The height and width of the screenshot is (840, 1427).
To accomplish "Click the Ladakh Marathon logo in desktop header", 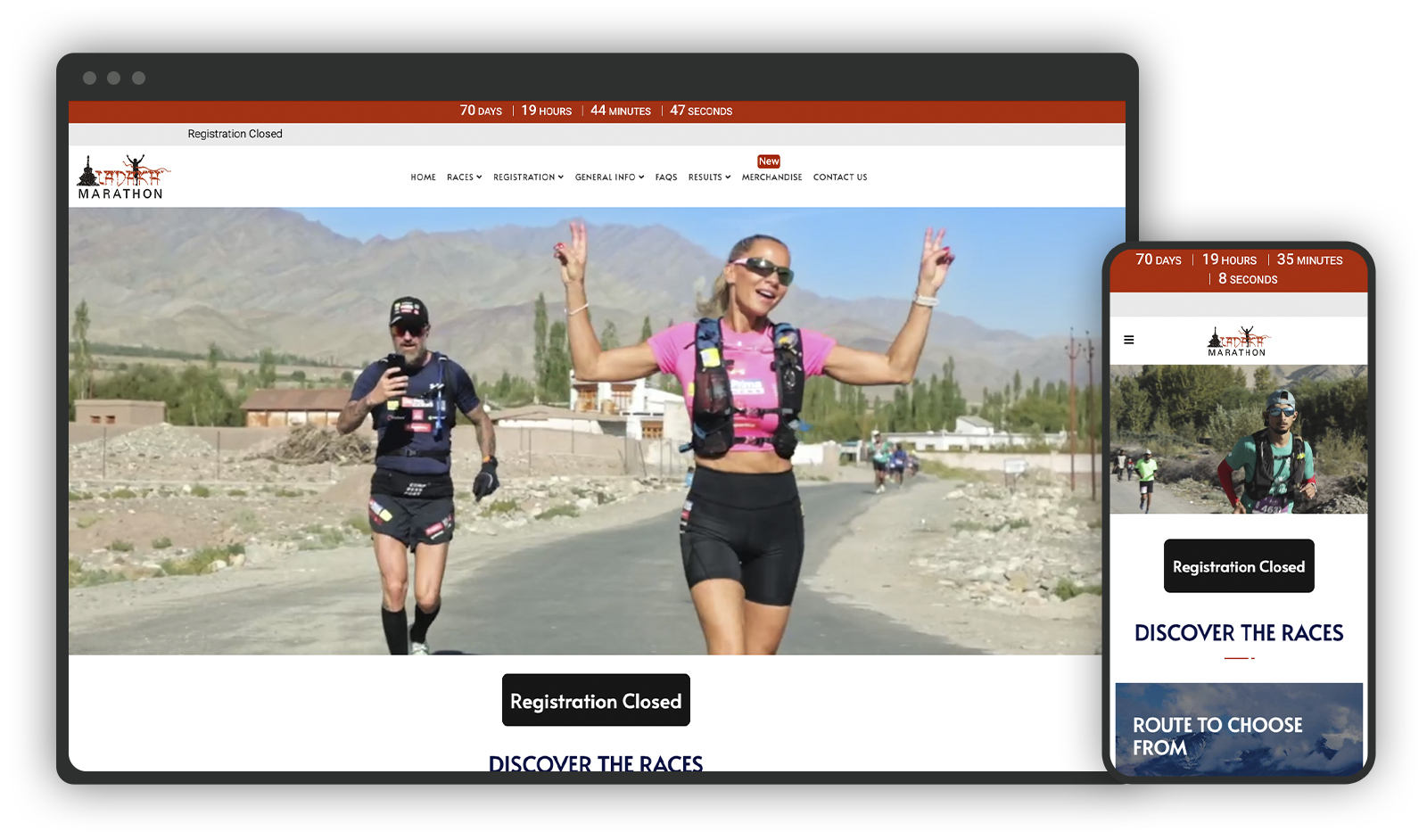I will tap(122, 177).
